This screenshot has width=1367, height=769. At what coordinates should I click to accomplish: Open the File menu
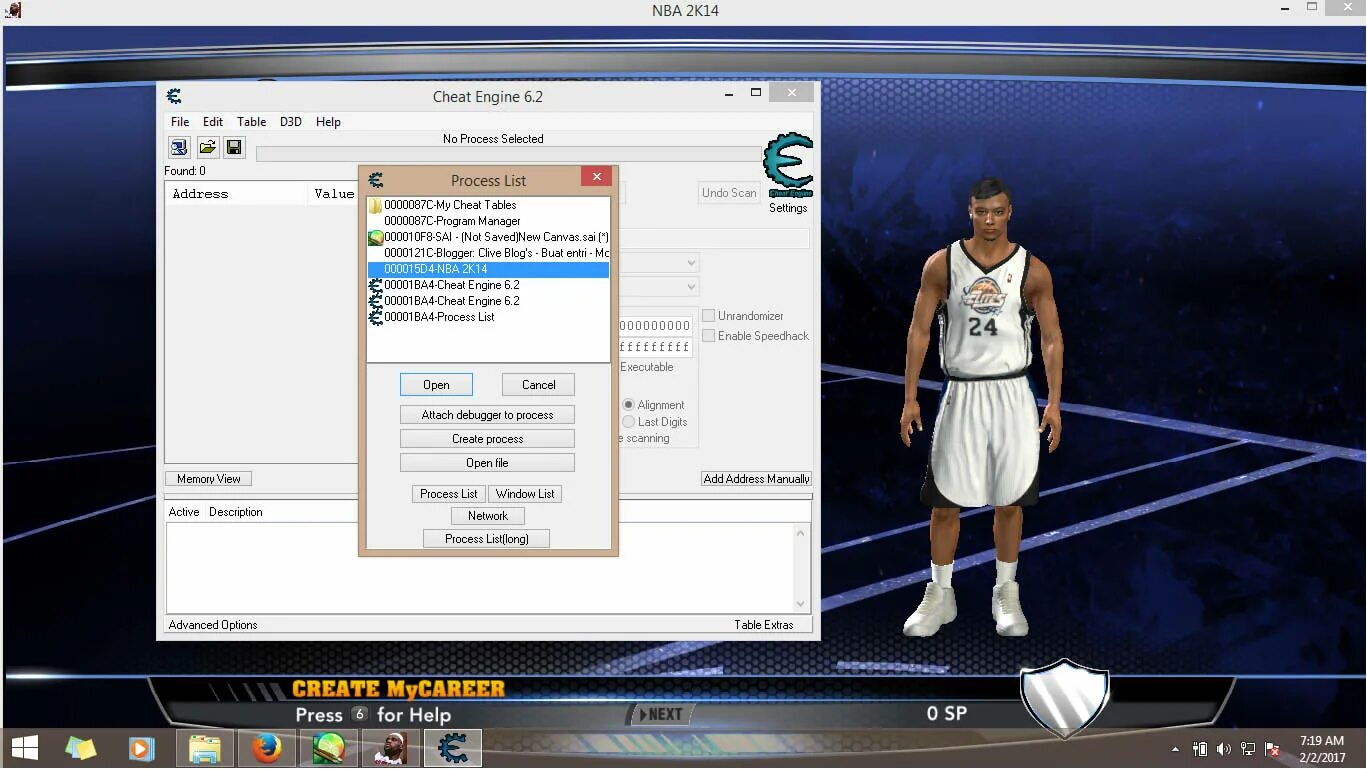click(180, 122)
